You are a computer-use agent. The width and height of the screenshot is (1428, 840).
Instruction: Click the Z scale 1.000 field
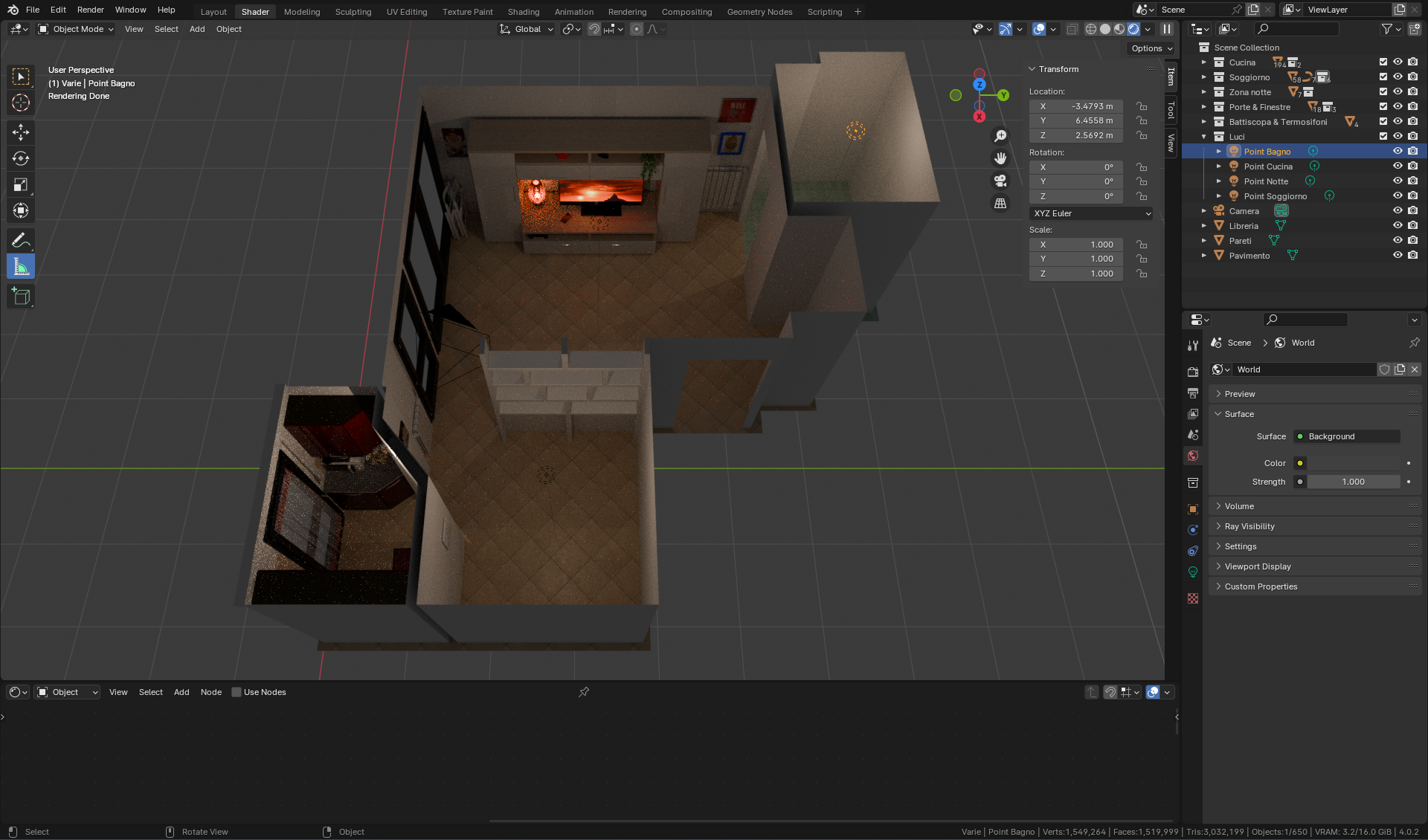(1076, 274)
